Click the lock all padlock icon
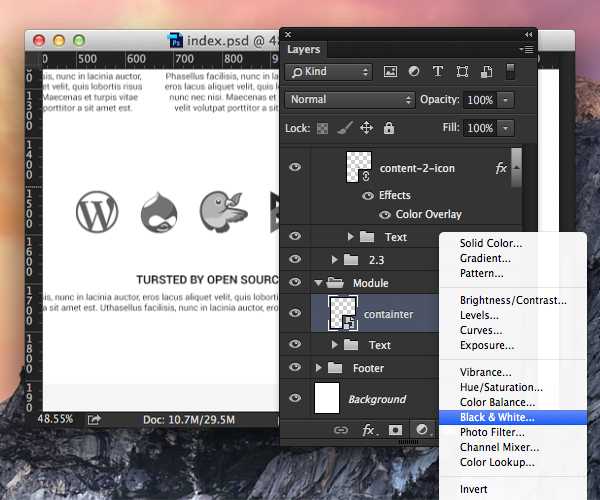Viewport: 600px width, 500px height. (x=389, y=128)
